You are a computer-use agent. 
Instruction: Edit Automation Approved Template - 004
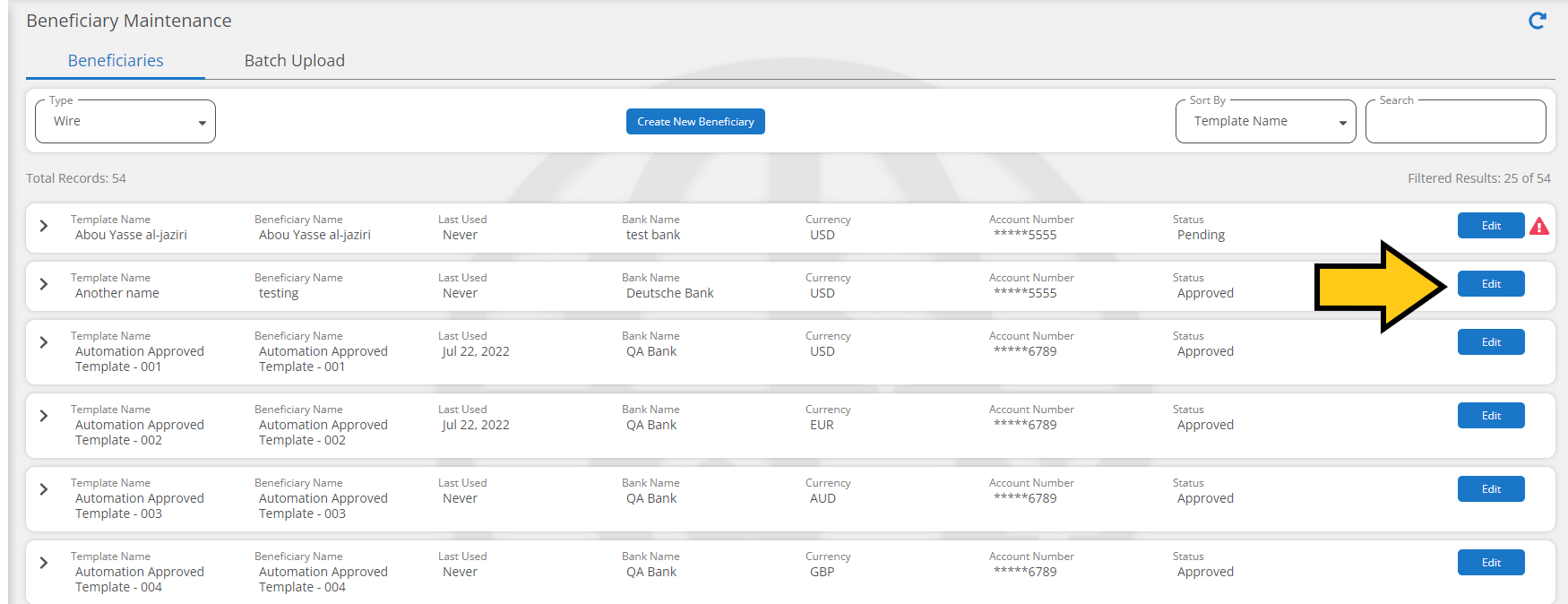coord(1491,563)
